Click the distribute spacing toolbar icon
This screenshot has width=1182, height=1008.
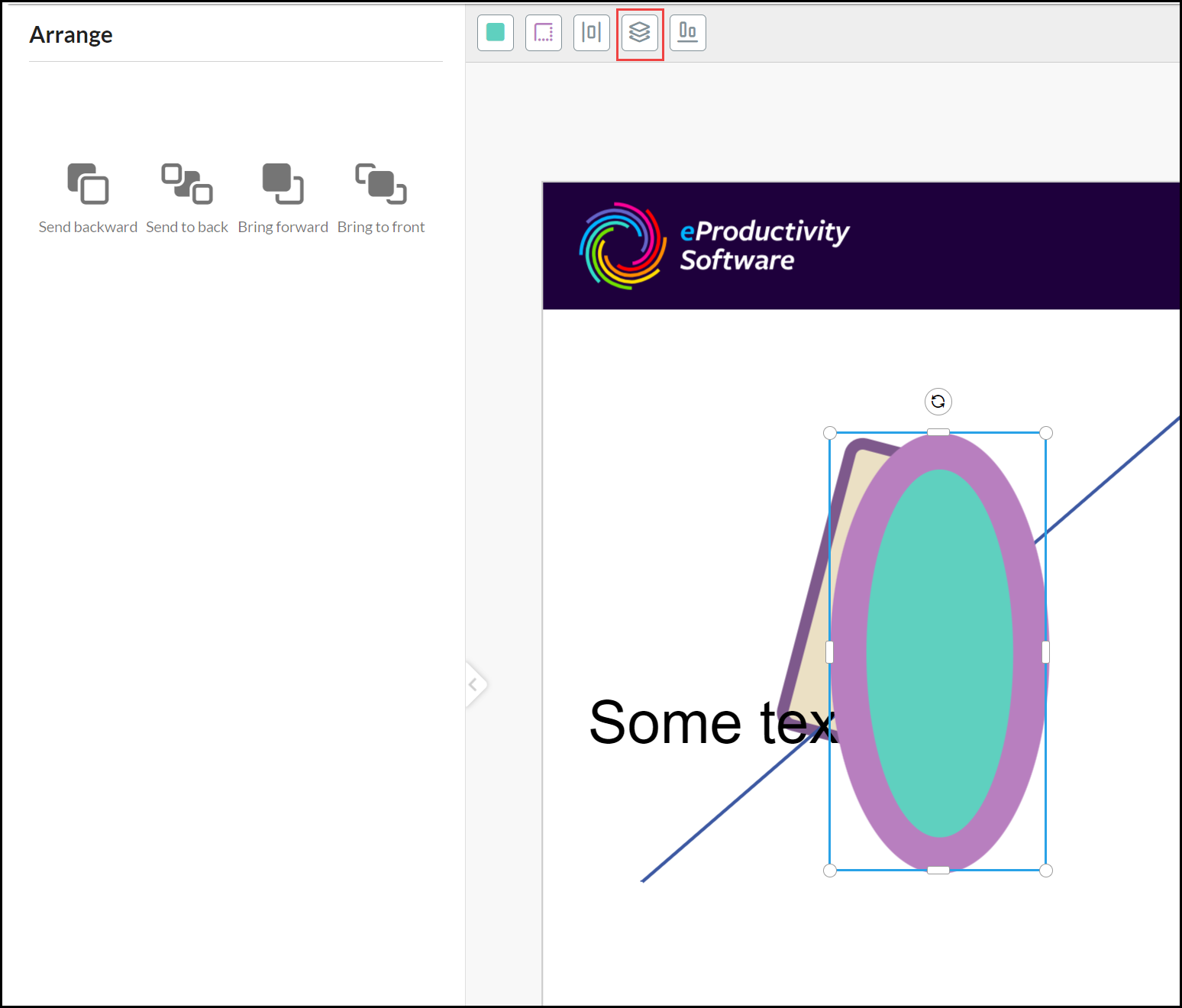point(591,33)
